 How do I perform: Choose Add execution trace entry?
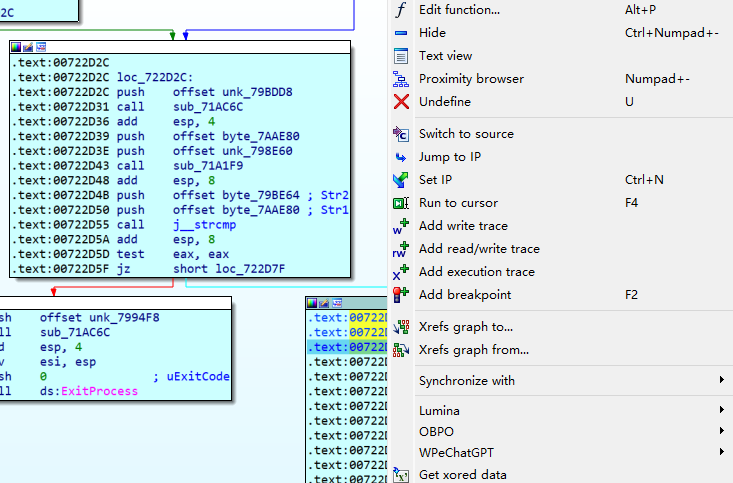pyautogui.click(x=561, y=272)
